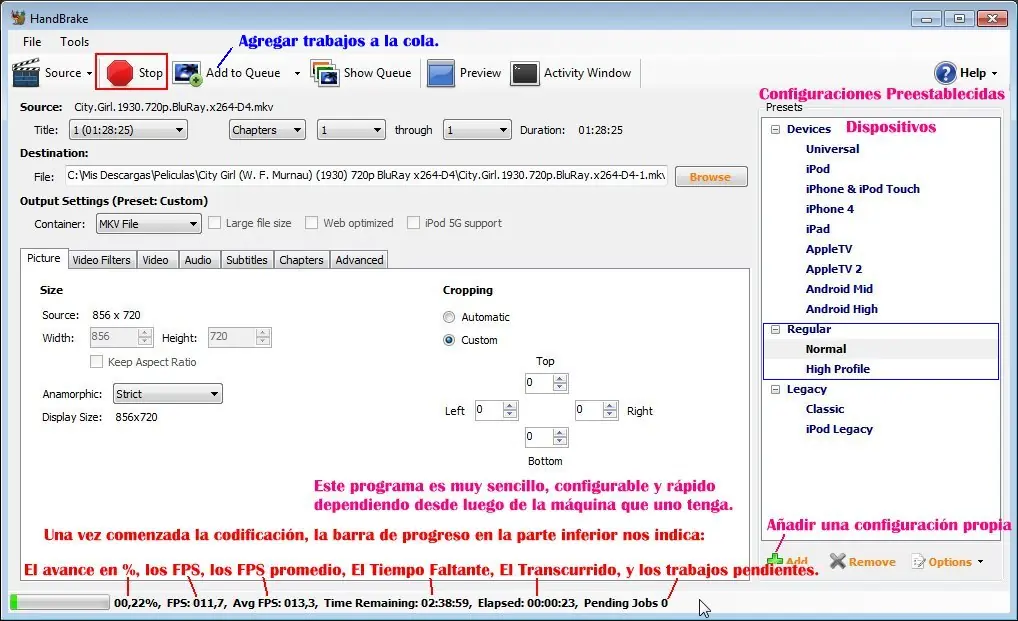The height and width of the screenshot is (621, 1018).
Task: Open preset Options menu
Action: (947, 561)
